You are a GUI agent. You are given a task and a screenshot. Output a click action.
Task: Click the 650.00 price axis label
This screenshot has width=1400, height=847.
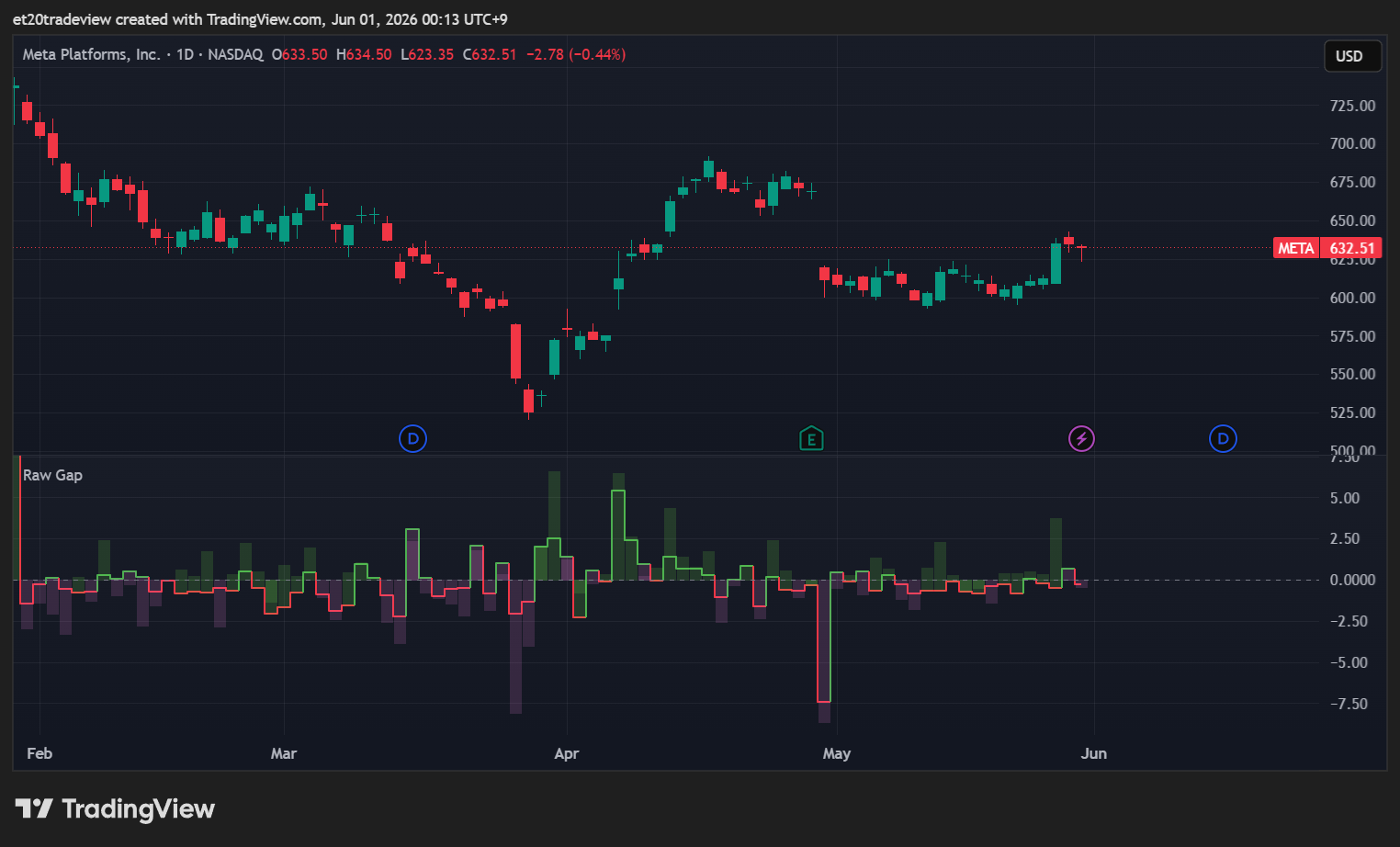(1352, 220)
